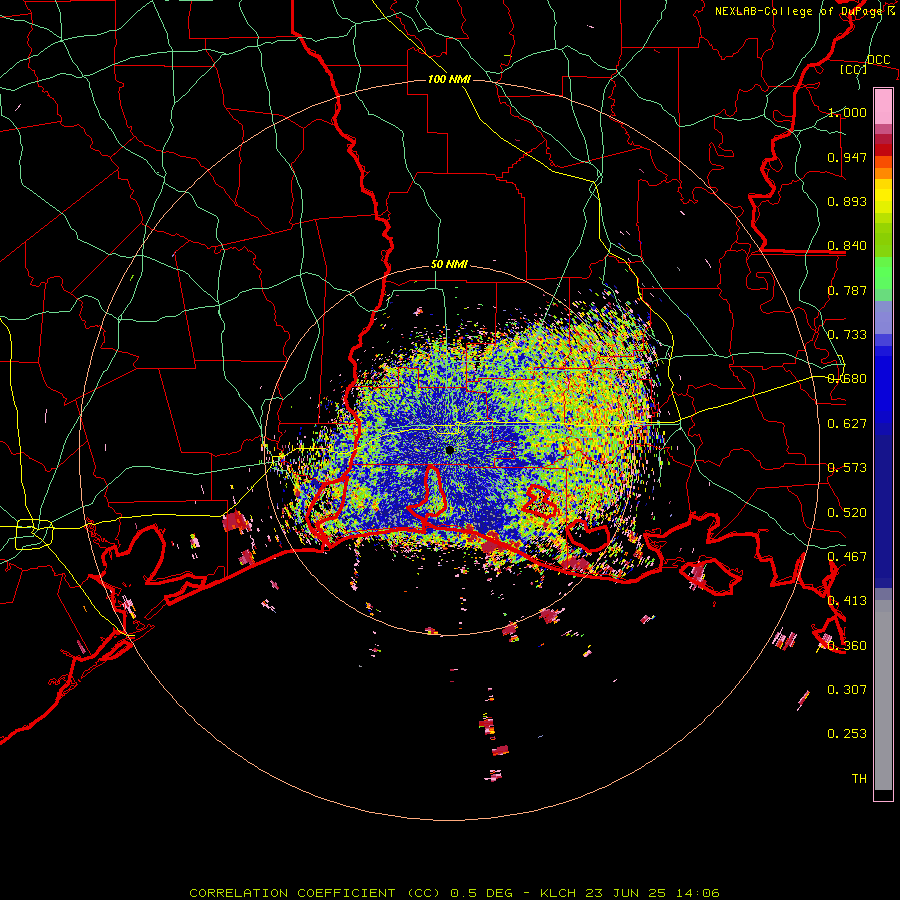900x900 pixels.
Task: Select the 1.000 legend value
Action: pyautogui.click(x=847, y=112)
